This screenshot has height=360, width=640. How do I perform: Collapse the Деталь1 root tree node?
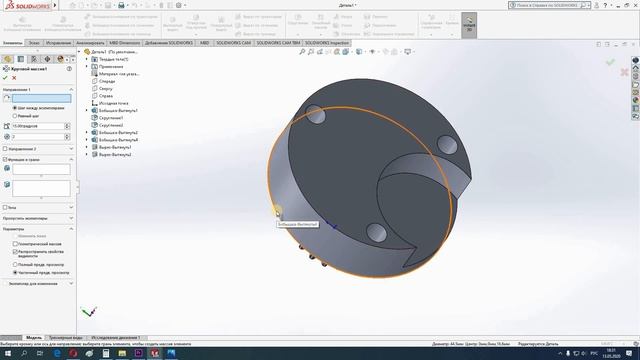tap(80, 52)
